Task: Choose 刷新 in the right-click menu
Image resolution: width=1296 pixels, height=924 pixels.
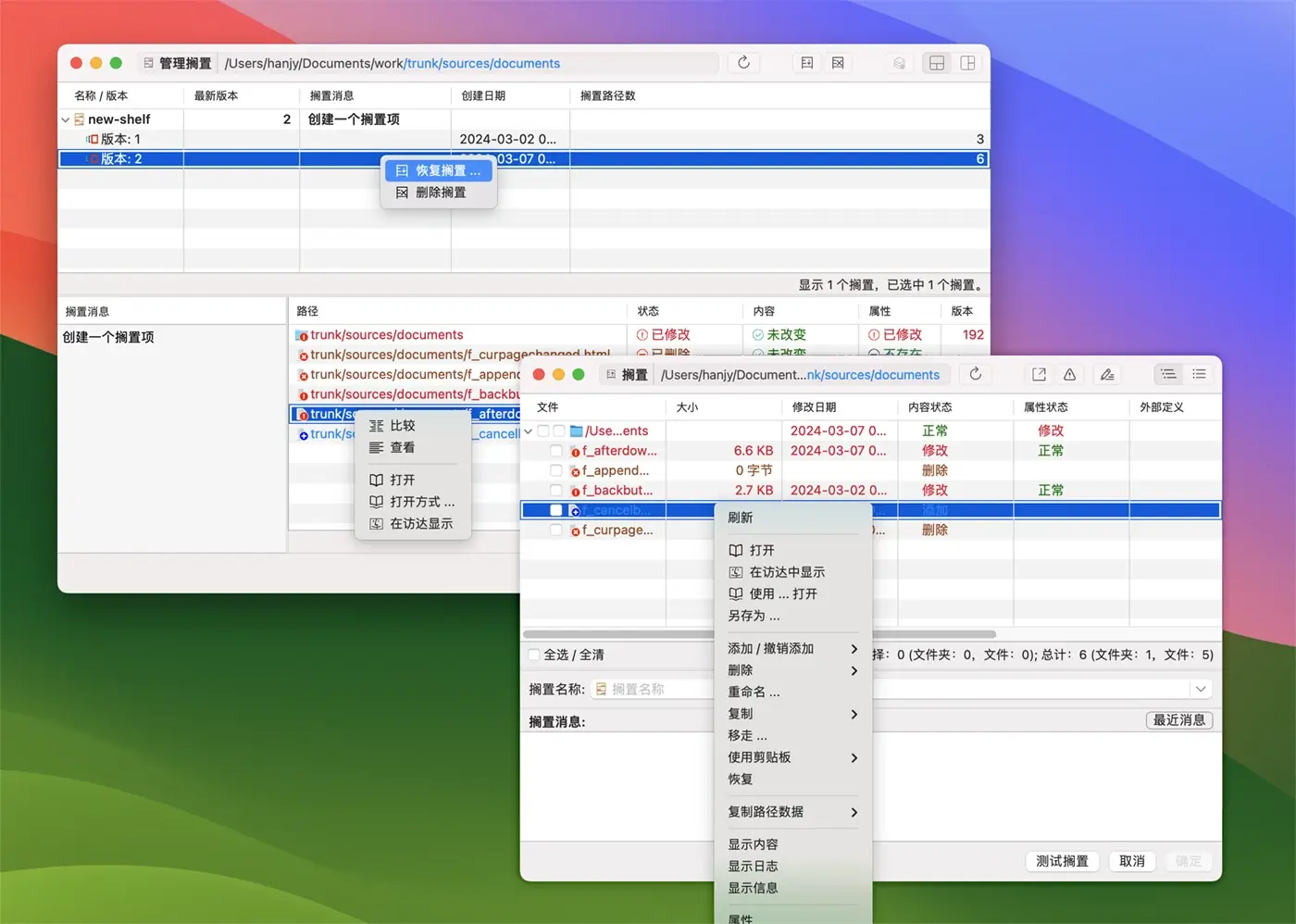Action: click(x=741, y=517)
